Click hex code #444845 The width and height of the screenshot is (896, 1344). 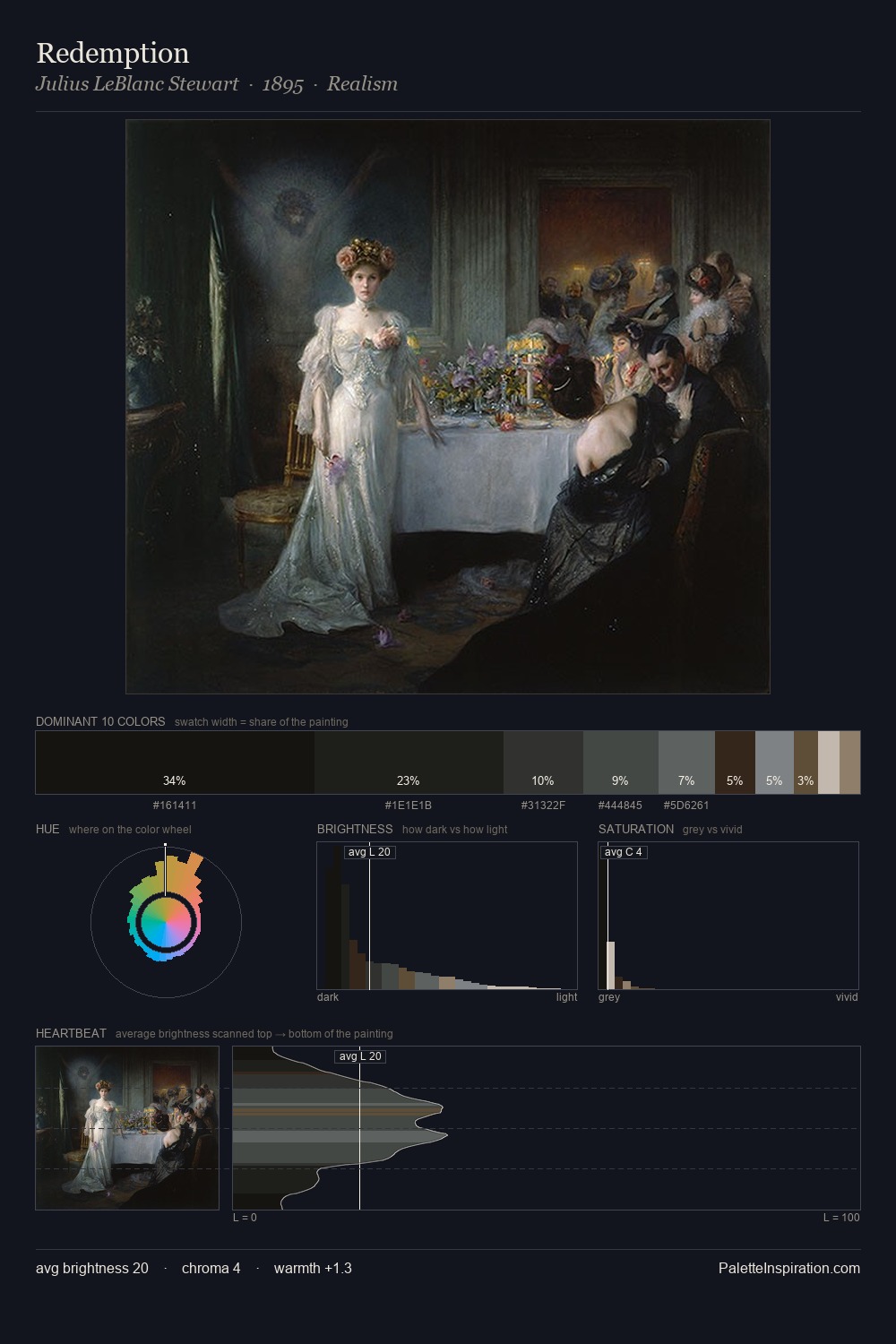coord(620,806)
